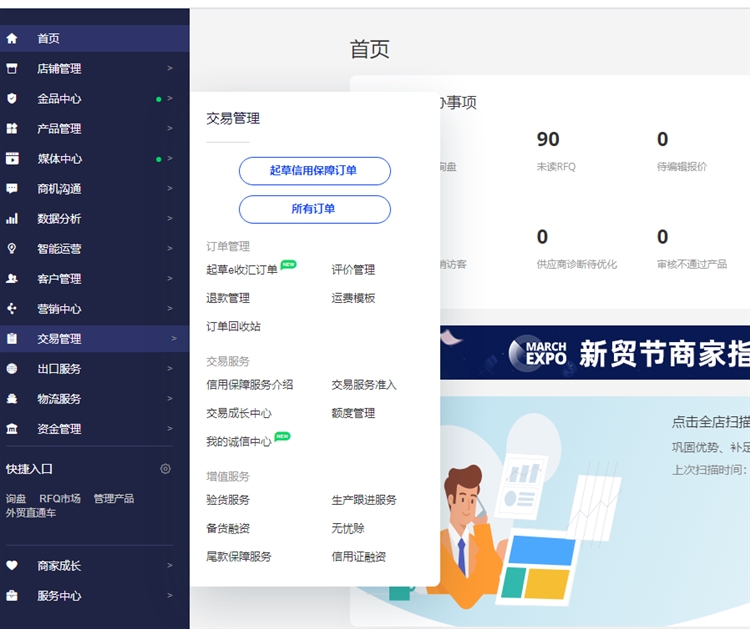
Task: Expand the 商家成长 chevron arrow
Action: click(x=170, y=565)
